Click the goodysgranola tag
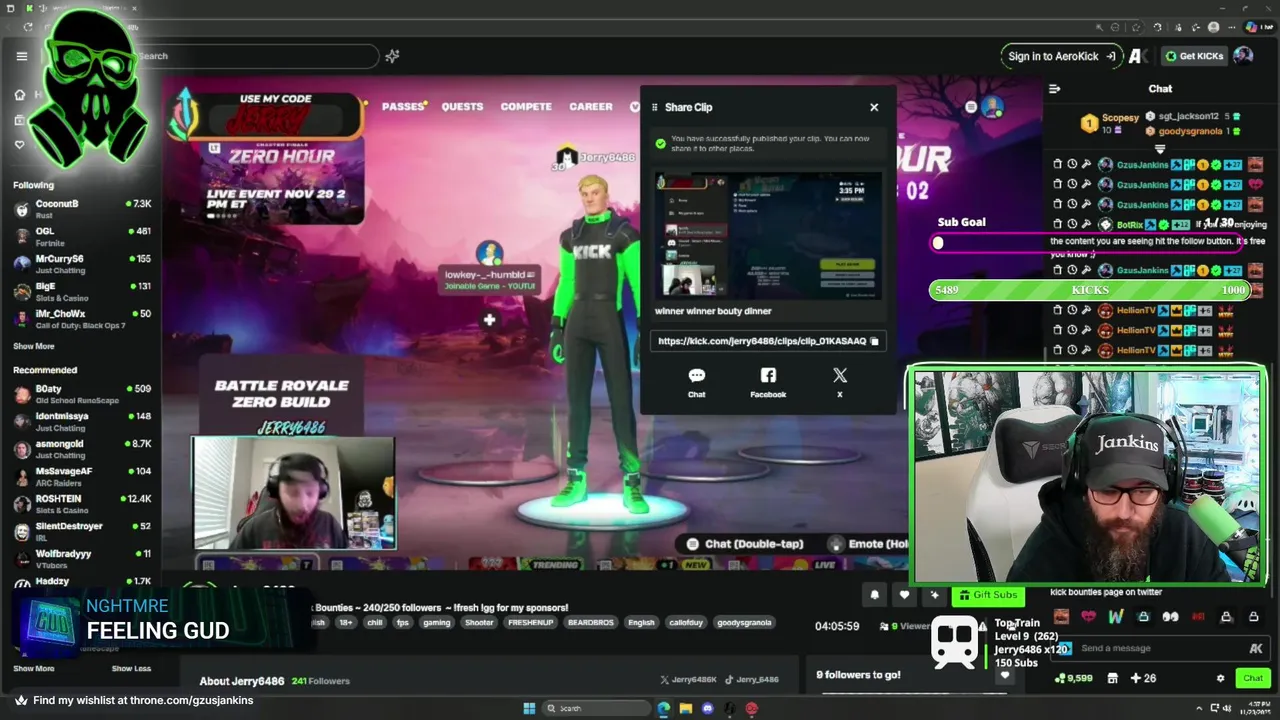 [744, 623]
